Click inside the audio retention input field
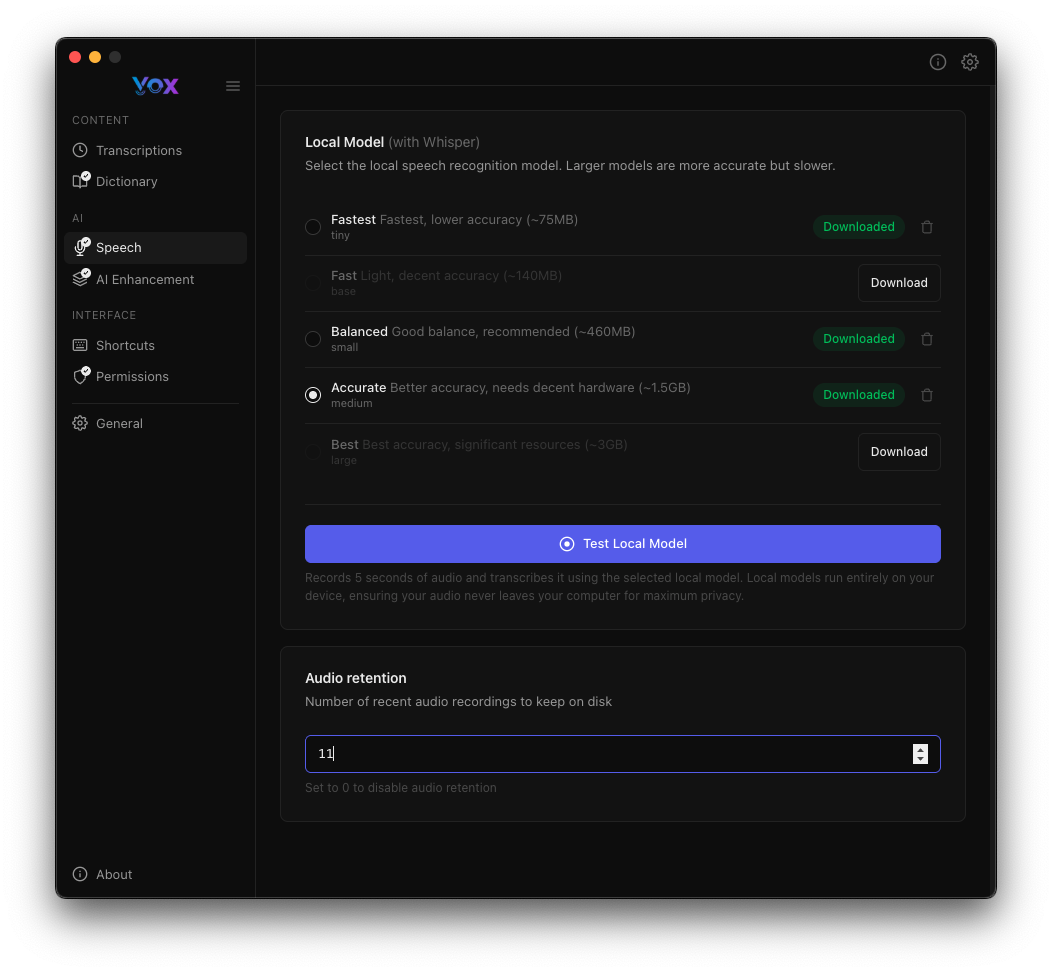1052x972 pixels. pyautogui.click(x=600, y=754)
